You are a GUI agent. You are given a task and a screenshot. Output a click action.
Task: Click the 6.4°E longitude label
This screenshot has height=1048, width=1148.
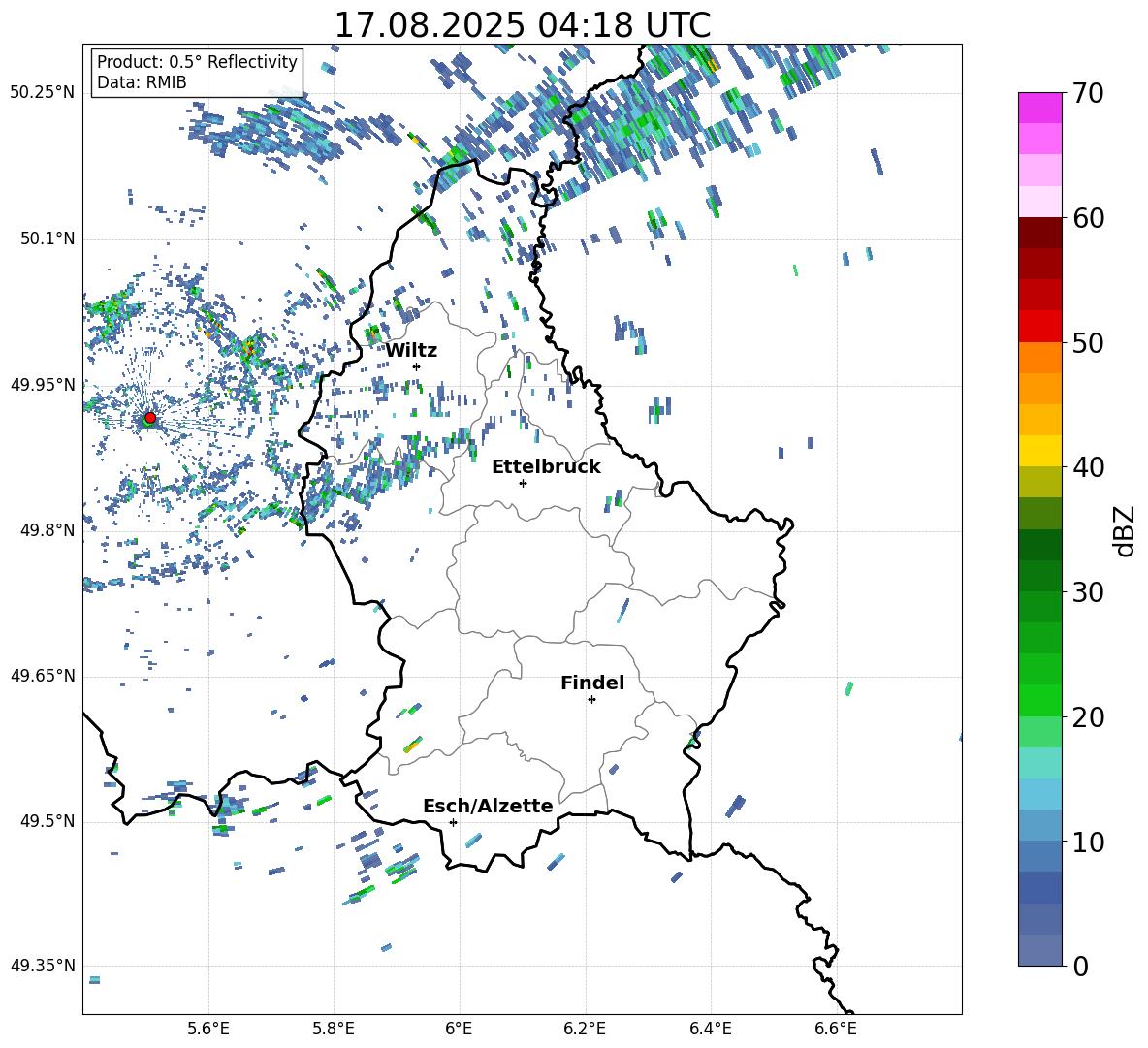tap(710, 1029)
